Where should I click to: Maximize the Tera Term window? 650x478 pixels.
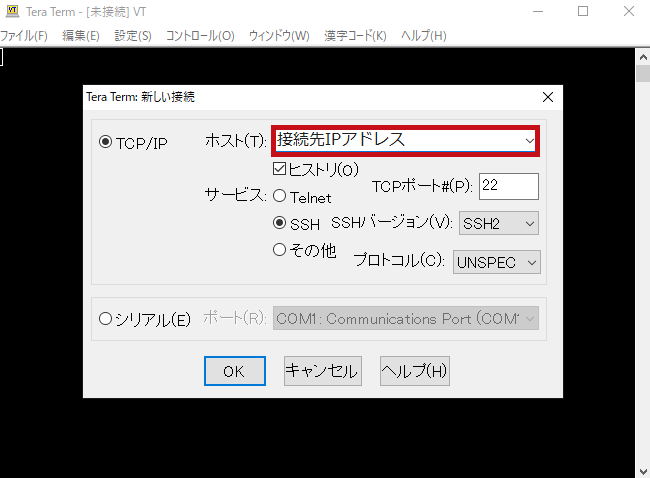click(x=583, y=12)
